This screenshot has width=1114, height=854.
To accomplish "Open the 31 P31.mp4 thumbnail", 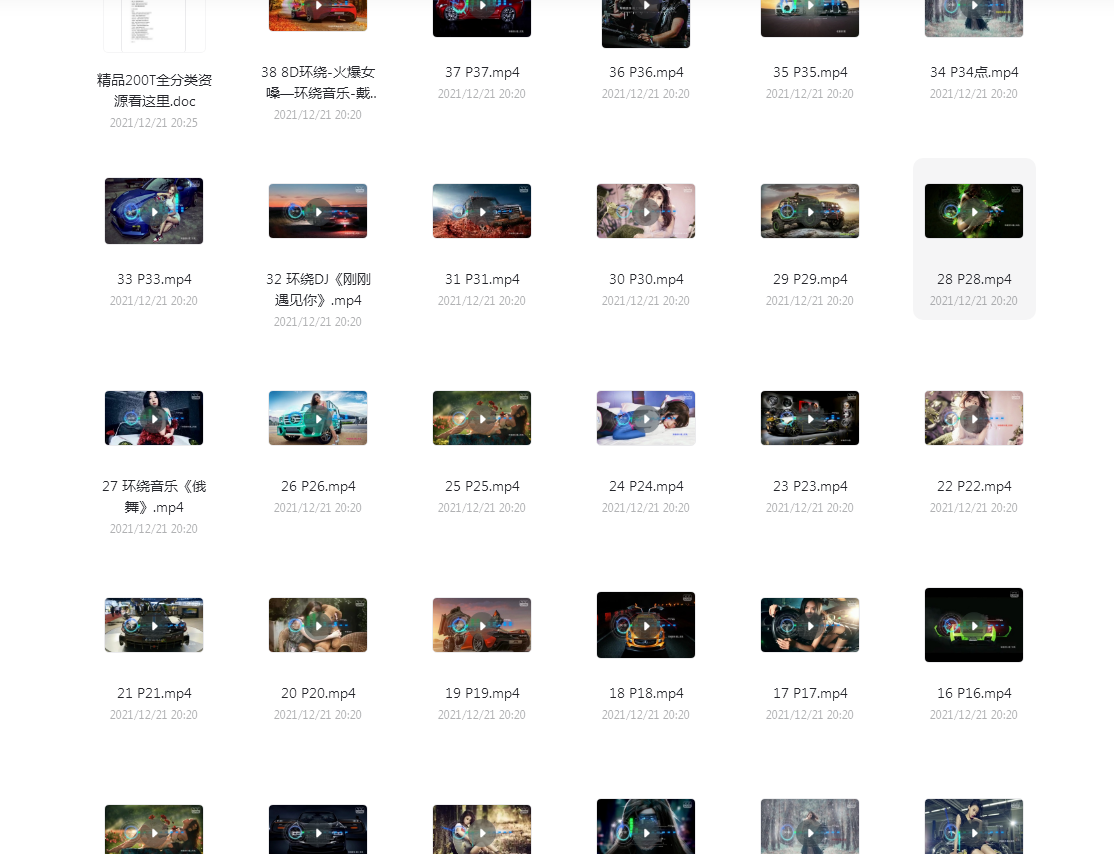I will point(482,211).
